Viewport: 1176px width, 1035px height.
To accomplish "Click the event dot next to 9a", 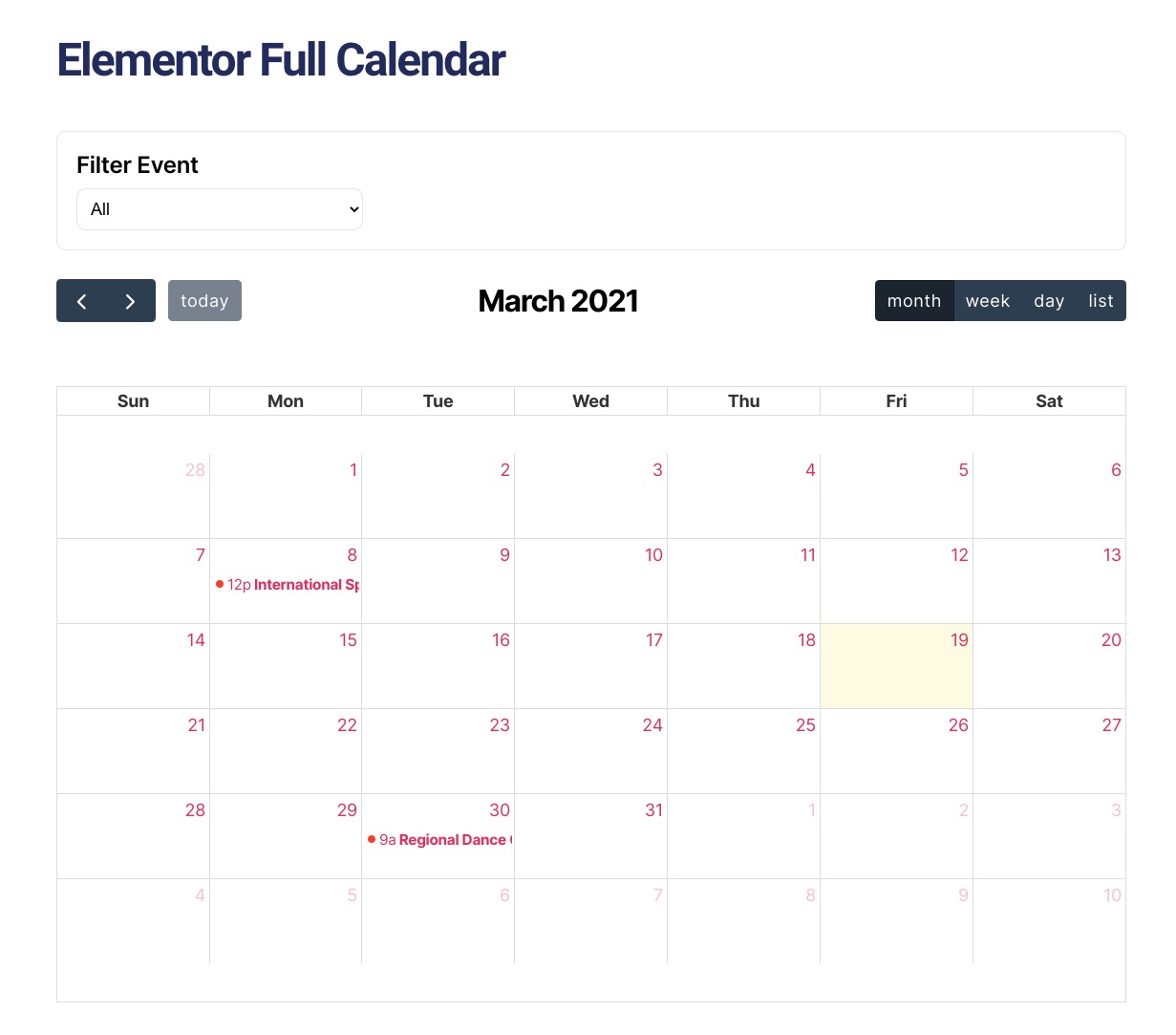I will [372, 839].
